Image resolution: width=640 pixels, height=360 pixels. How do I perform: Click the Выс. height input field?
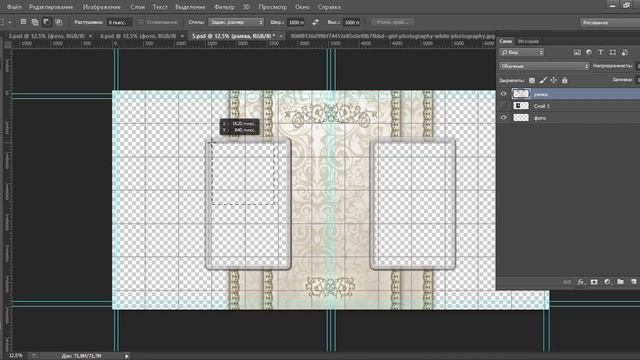point(351,22)
